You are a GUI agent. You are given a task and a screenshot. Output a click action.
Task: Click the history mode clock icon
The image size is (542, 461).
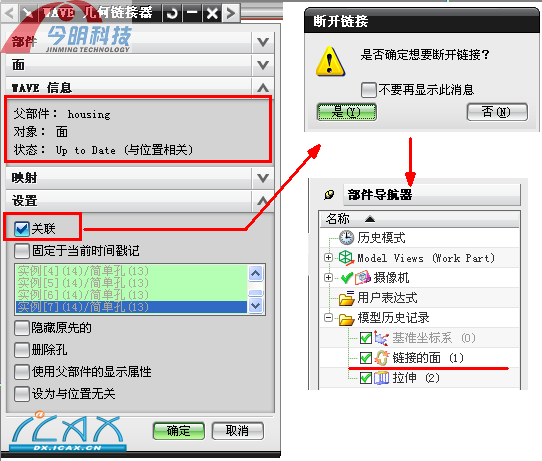tap(346, 237)
